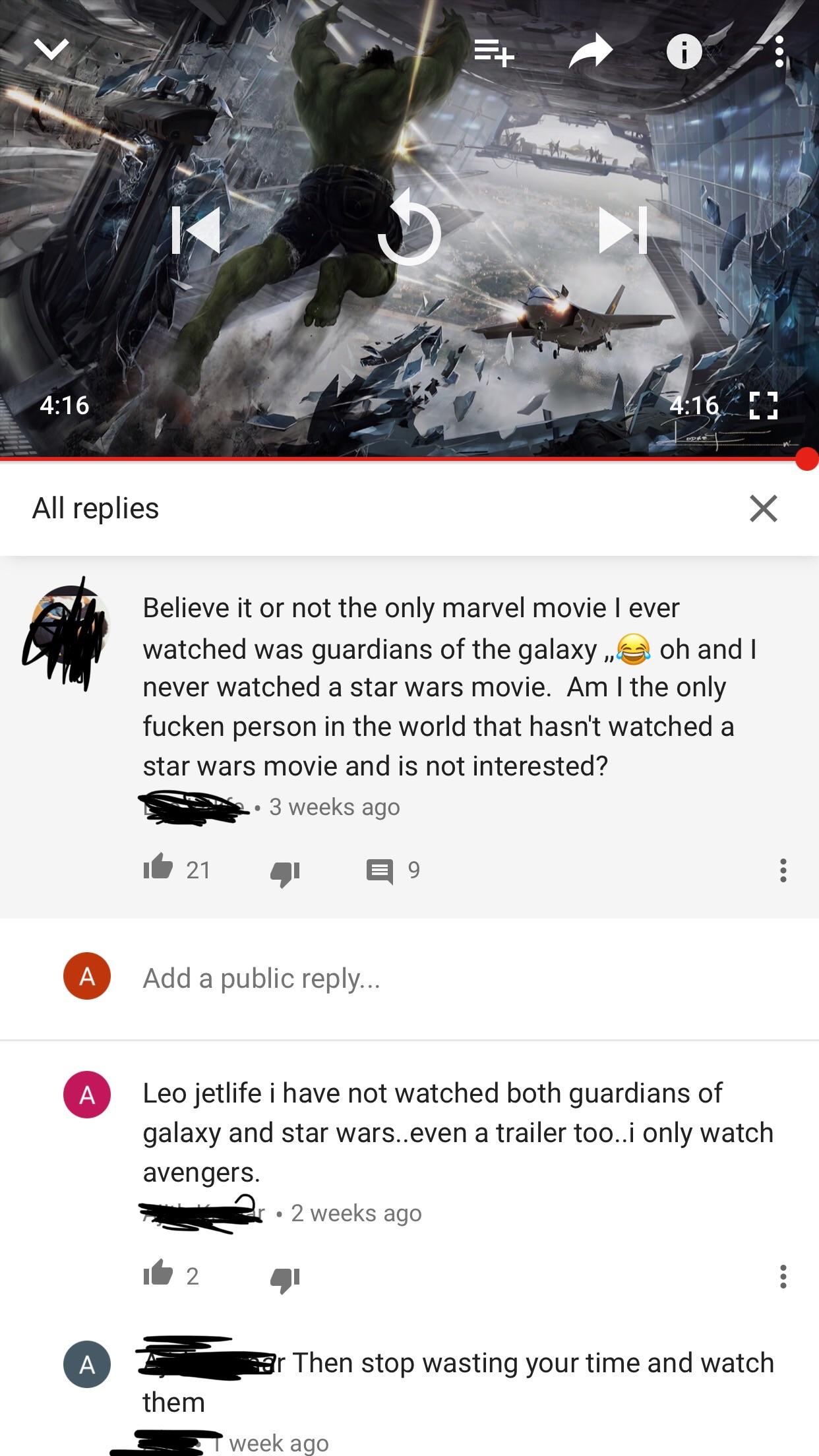The width and height of the screenshot is (819, 1456).
Task: Like the avengers reply with 2 likes
Action: (x=158, y=1274)
